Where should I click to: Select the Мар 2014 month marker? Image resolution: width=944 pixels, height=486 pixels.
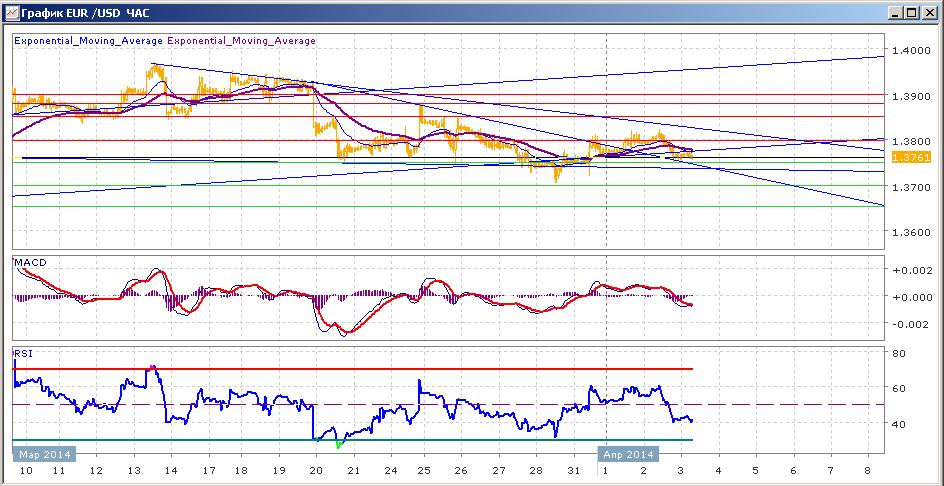(x=45, y=454)
